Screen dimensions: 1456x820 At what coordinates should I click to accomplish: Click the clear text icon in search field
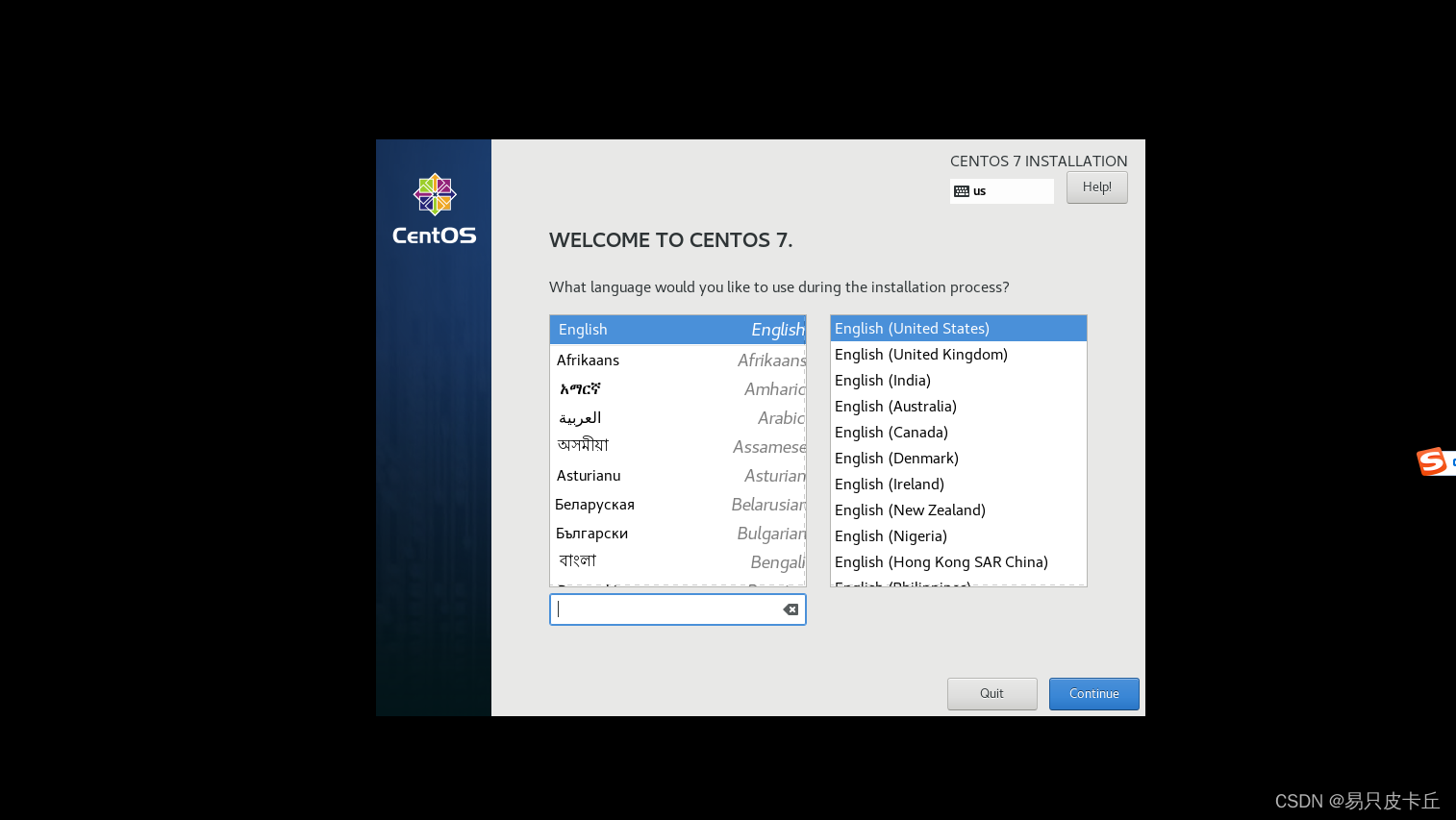click(790, 609)
